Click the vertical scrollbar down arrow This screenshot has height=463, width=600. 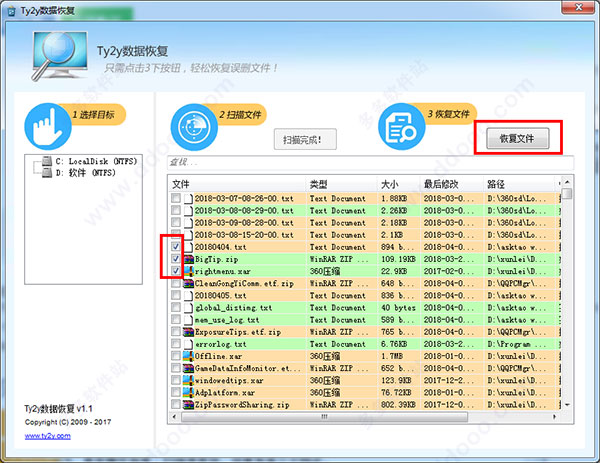pos(567,405)
